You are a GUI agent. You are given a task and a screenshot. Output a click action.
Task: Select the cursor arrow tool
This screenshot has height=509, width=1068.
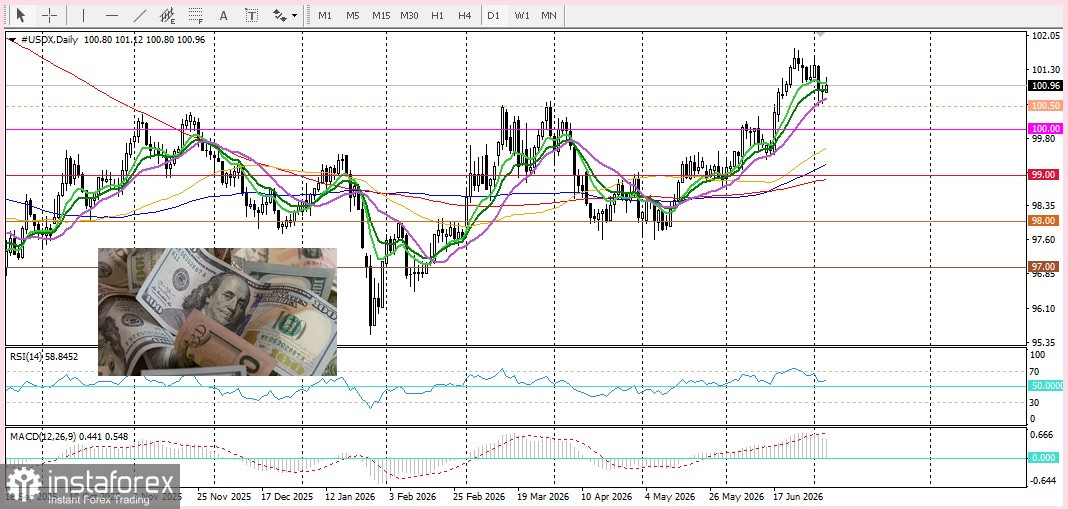click(20, 15)
